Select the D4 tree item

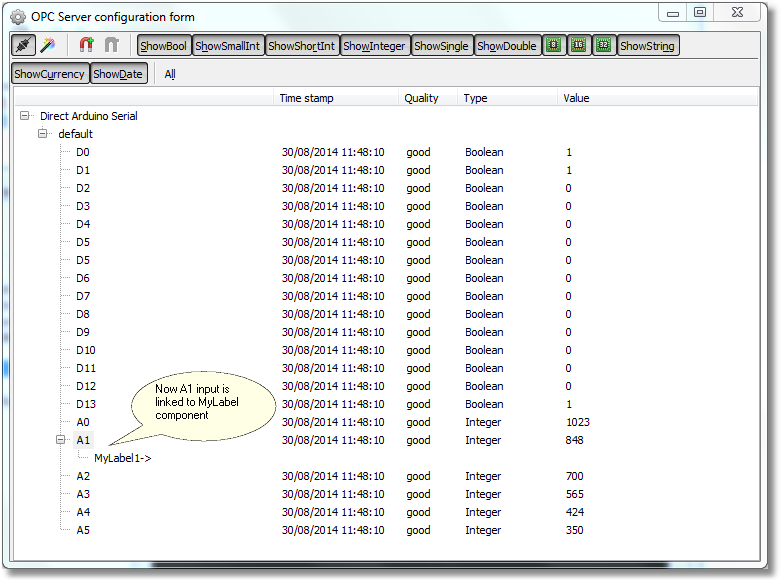pyautogui.click(x=83, y=224)
